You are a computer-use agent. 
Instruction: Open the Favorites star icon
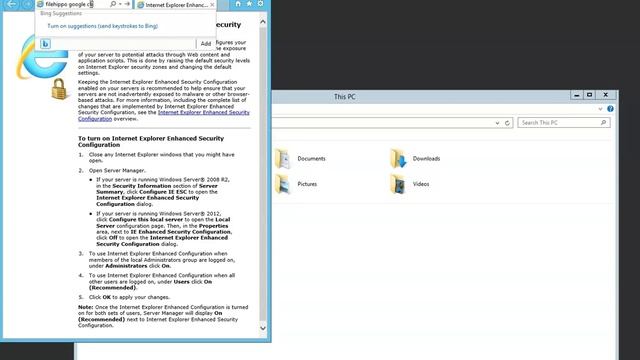click(x=249, y=4)
